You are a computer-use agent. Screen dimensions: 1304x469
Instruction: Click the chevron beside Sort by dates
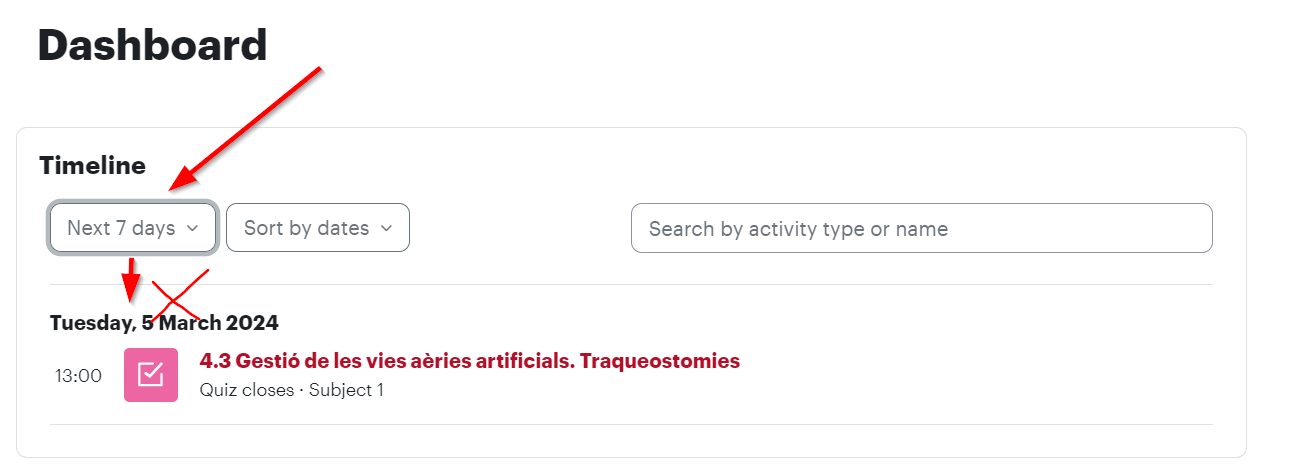click(386, 229)
